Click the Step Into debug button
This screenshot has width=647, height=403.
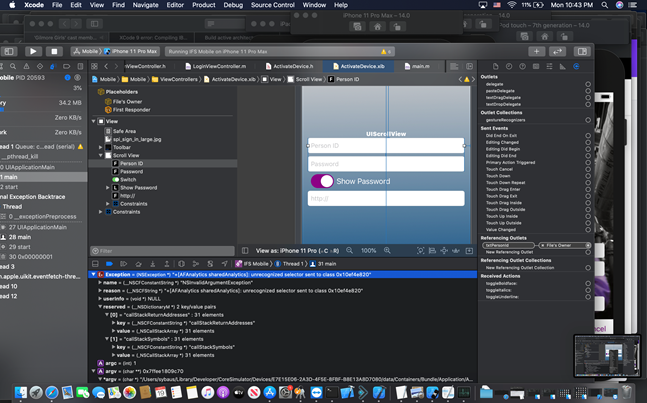153,264
